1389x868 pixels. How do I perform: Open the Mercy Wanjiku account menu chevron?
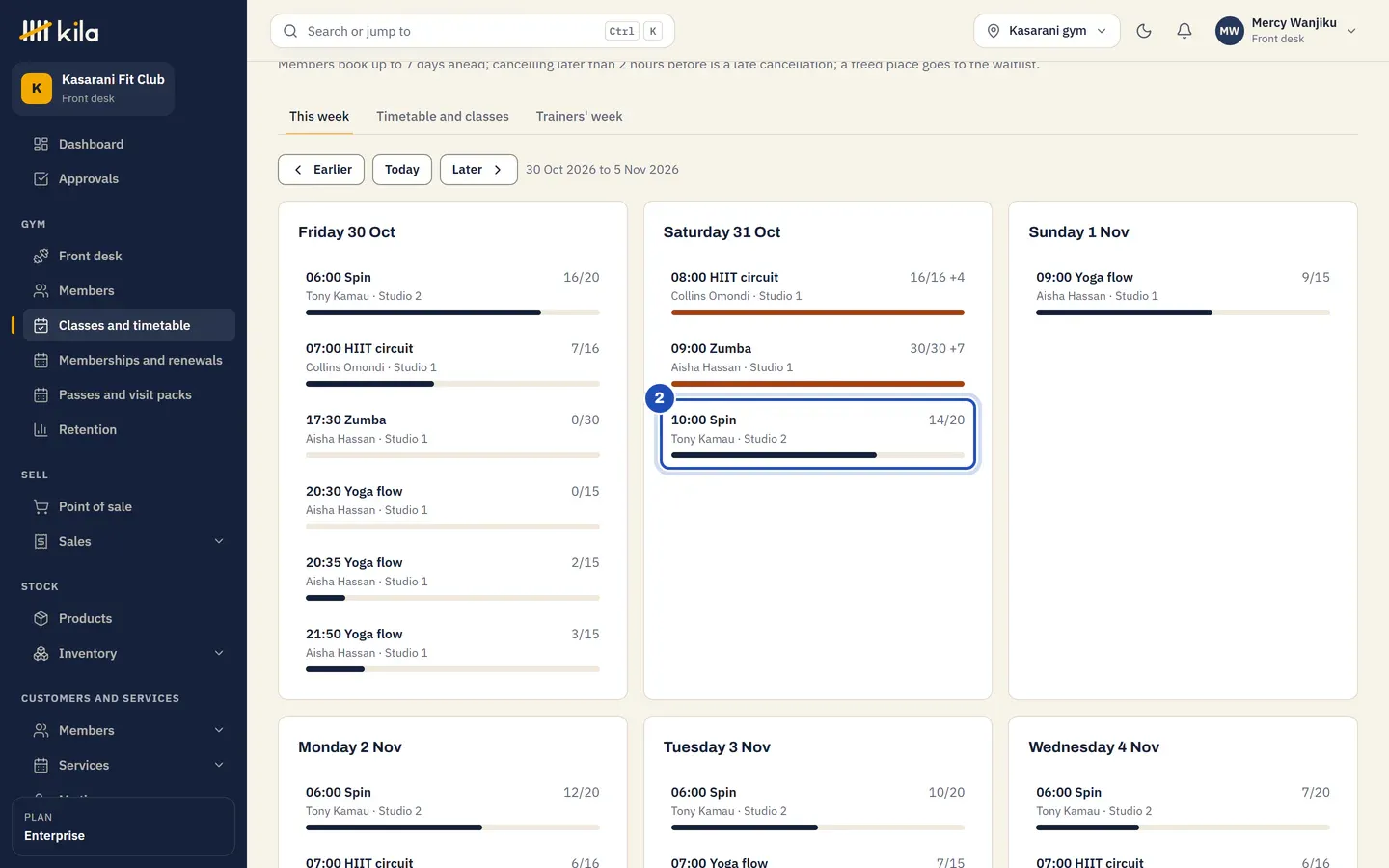click(1351, 31)
